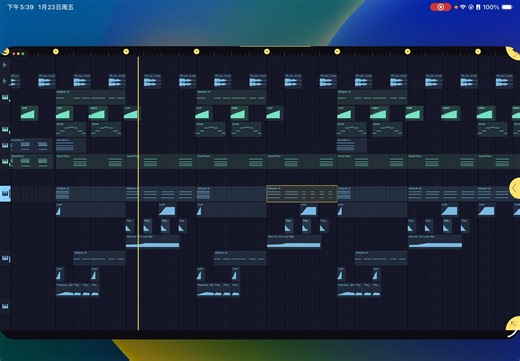Select the instrument icon of the track with Sorrel clips

point(5,129)
